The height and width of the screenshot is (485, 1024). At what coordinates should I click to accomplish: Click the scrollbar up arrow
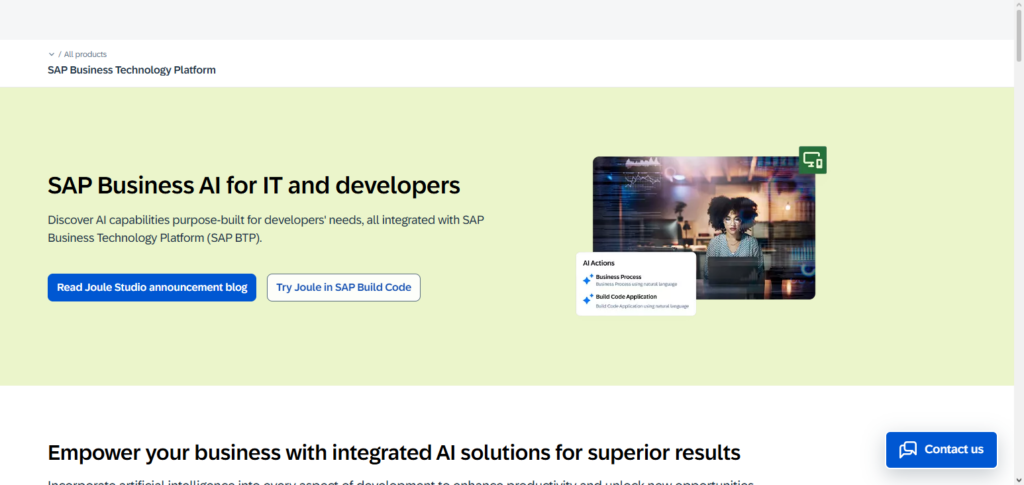coord(1019,5)
